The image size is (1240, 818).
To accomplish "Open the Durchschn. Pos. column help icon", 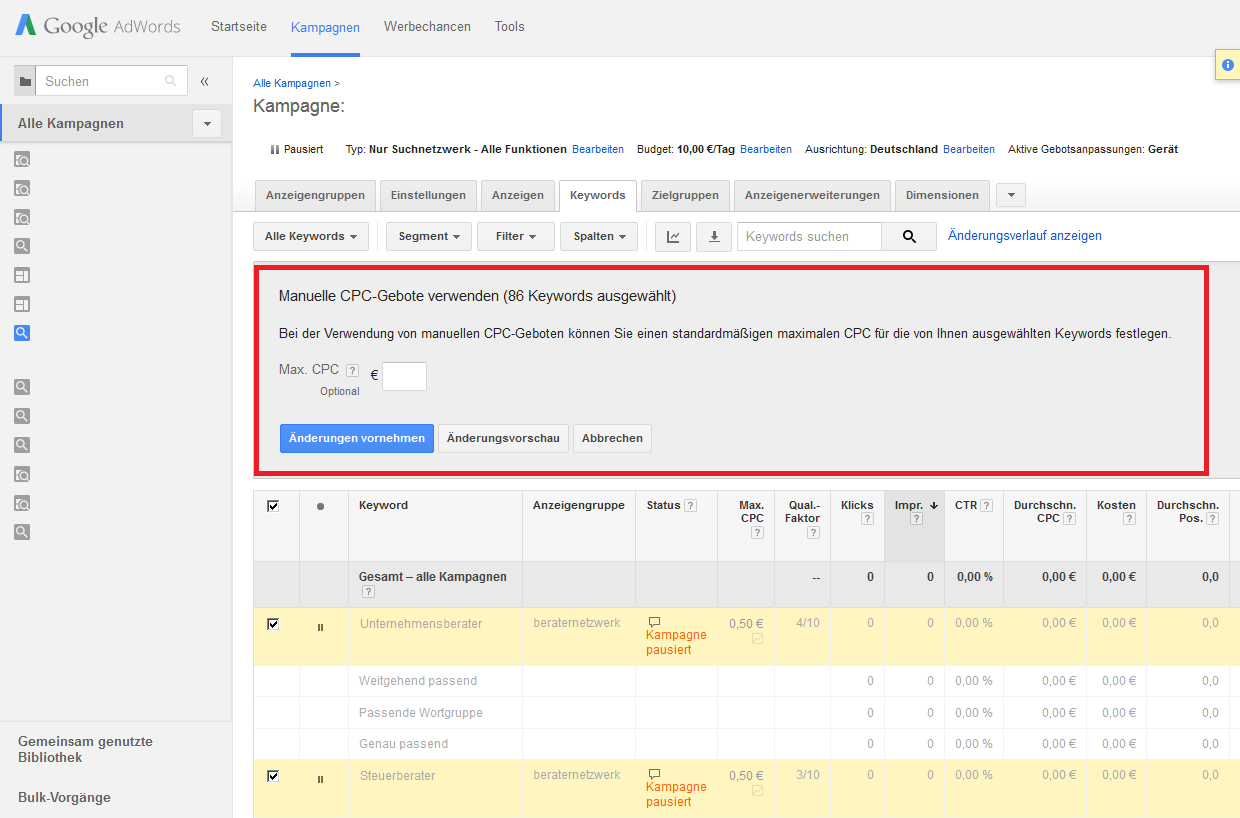I will tap(1213, 519).
